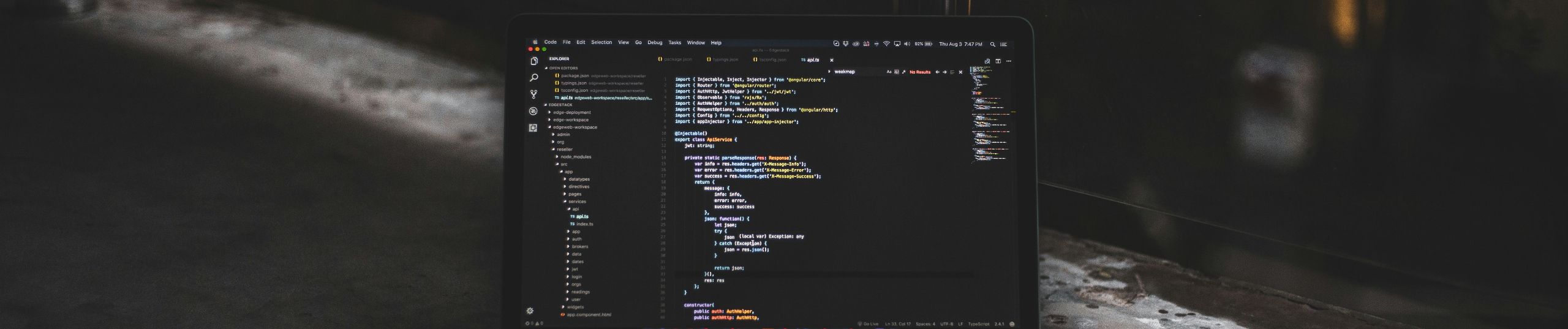
Task: Click the Apple menu icon
Action: (535, 42)
